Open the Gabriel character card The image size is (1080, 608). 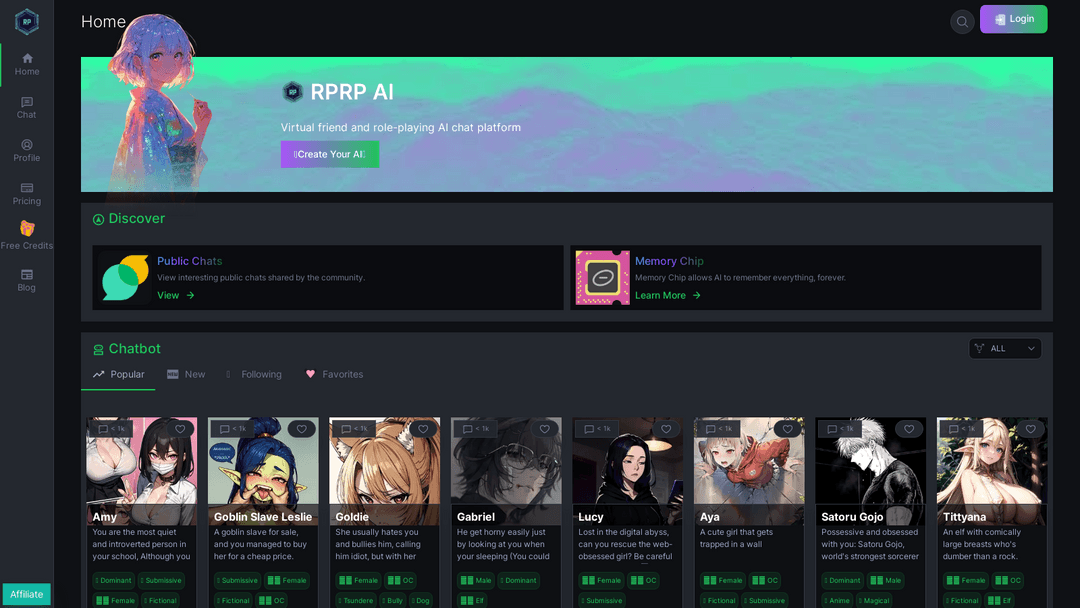tap(506, 470)
